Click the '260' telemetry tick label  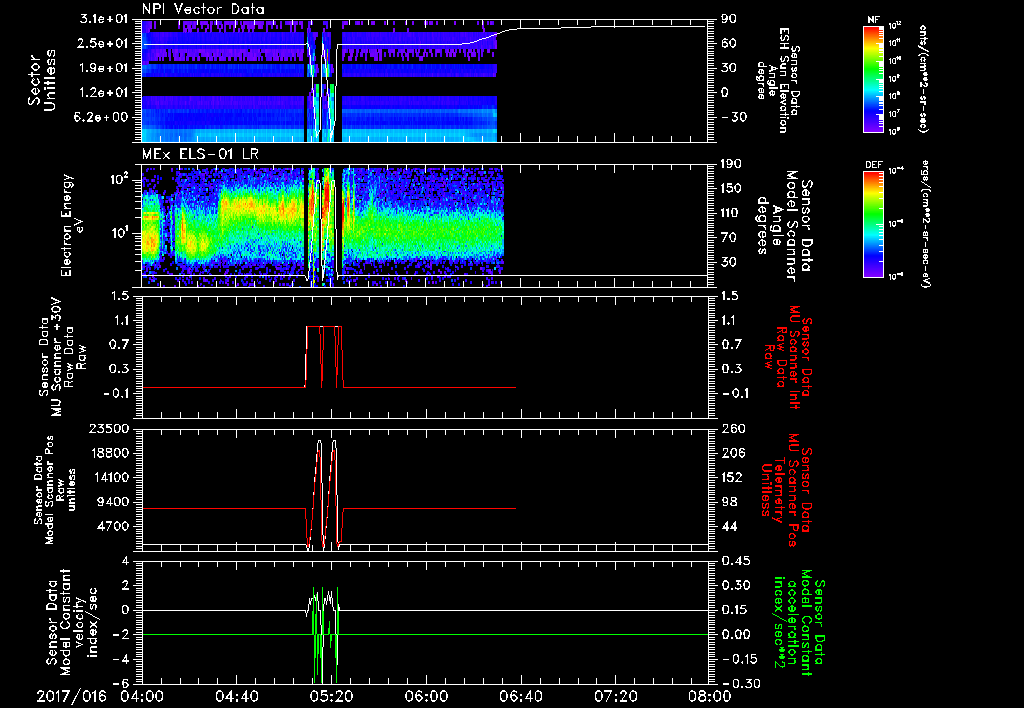pyautogui.click(x=733, y=428)
